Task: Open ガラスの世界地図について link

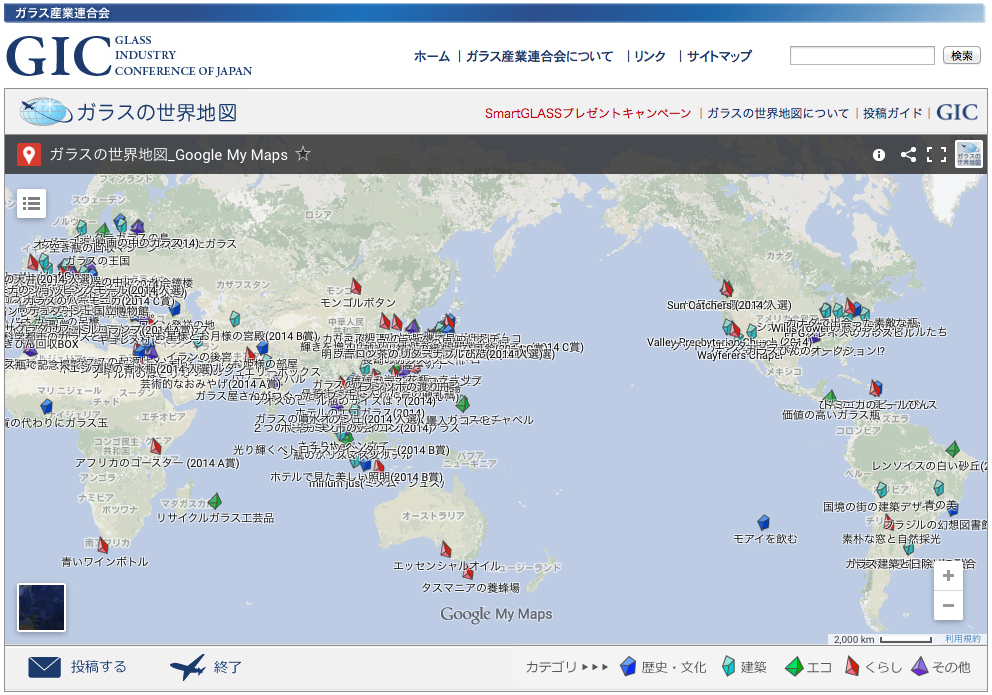Action: (778, 113)
